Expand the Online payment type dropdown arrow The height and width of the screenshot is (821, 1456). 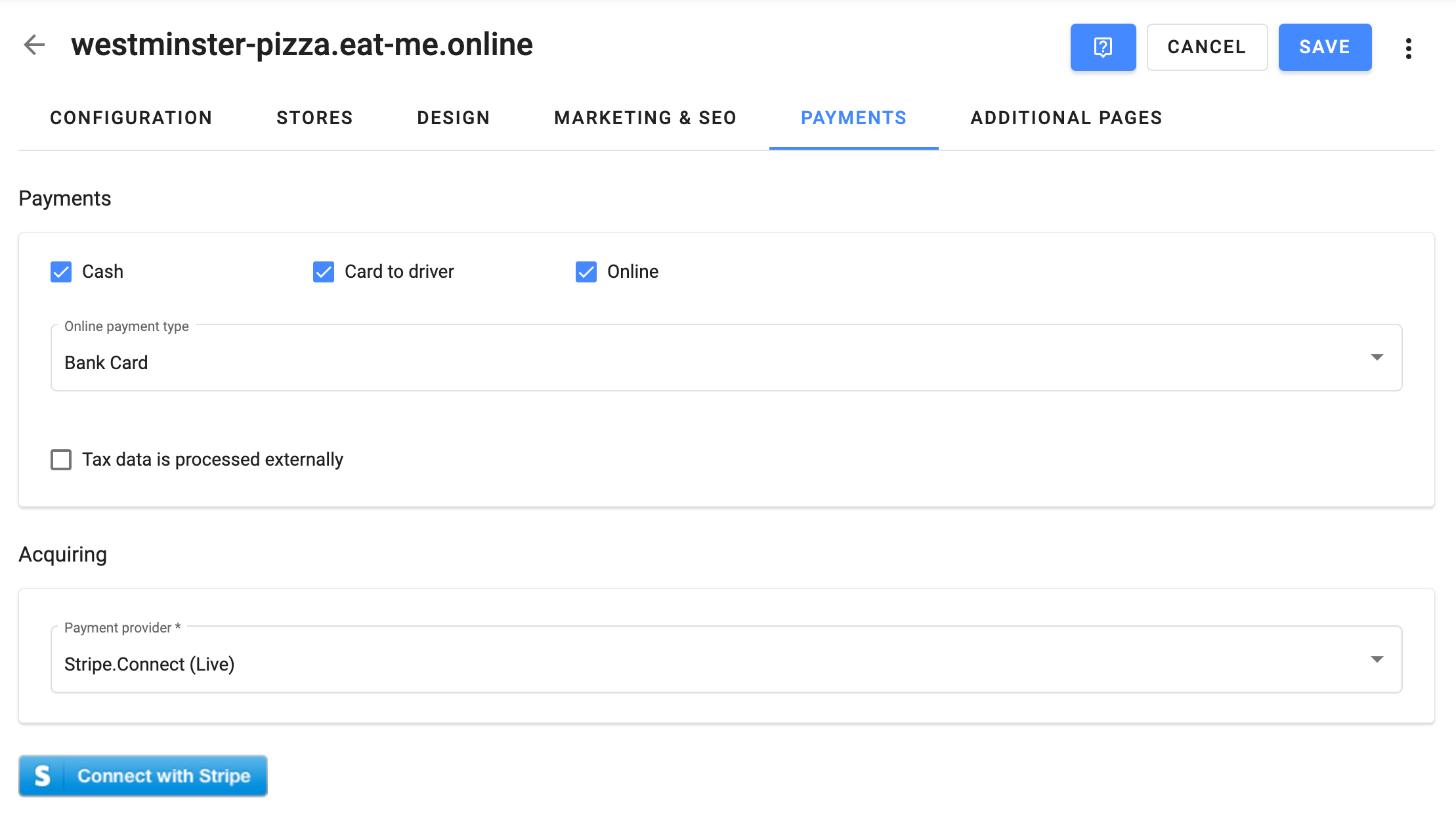coord(1377,357)
